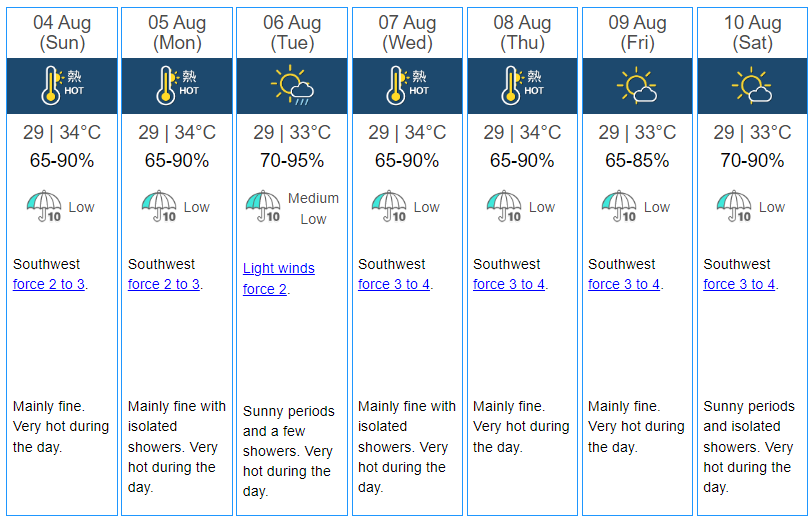Select the sunny with showers icon for 06 Aug
The image size is (812, 522).
292,85
